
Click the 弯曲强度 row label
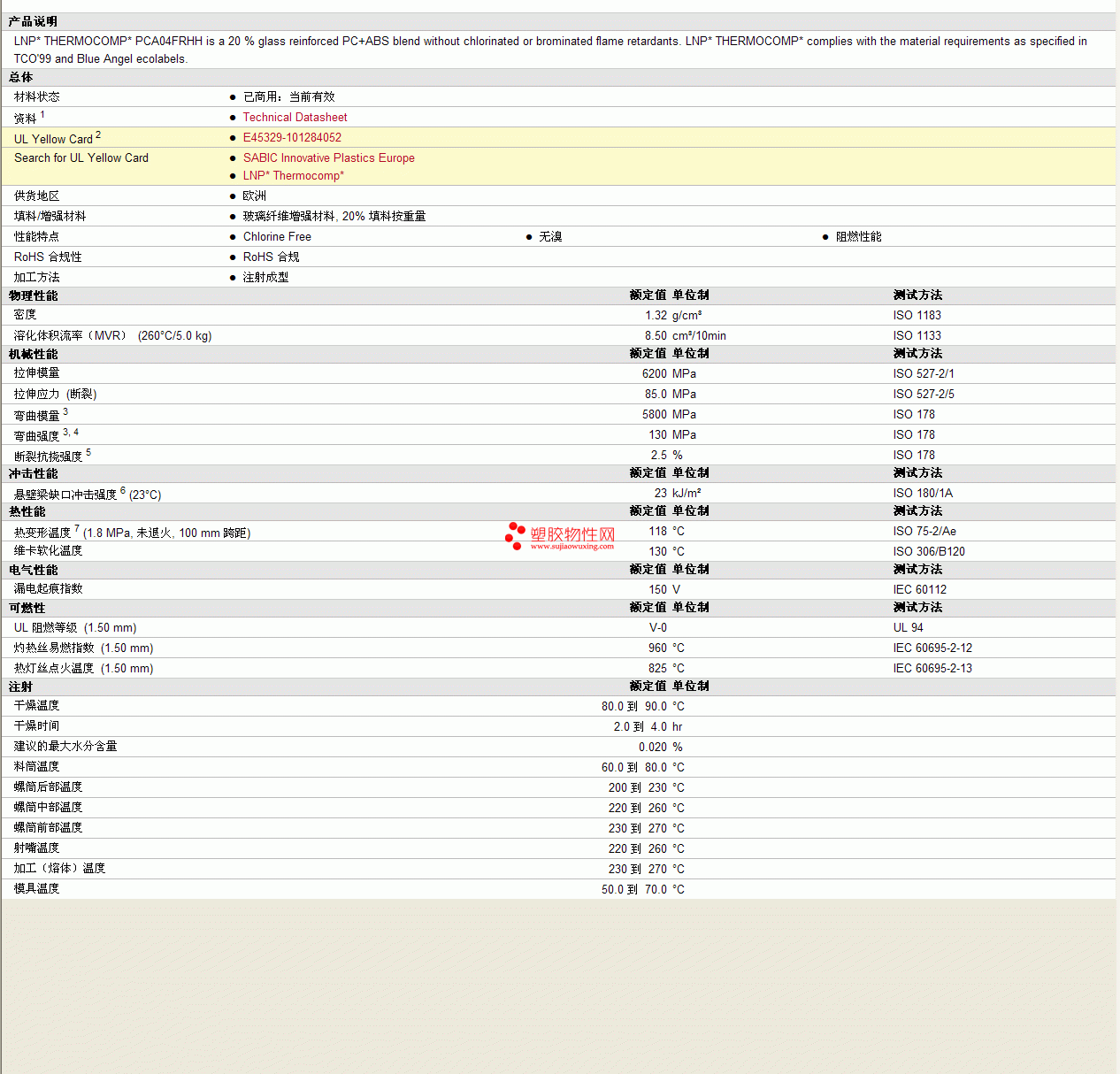(37, 436)
